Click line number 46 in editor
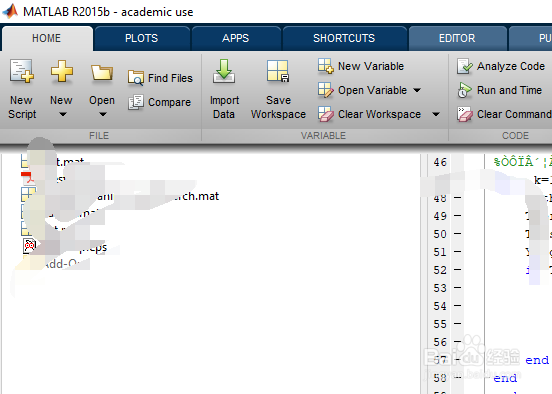 [x=440, y=162]
